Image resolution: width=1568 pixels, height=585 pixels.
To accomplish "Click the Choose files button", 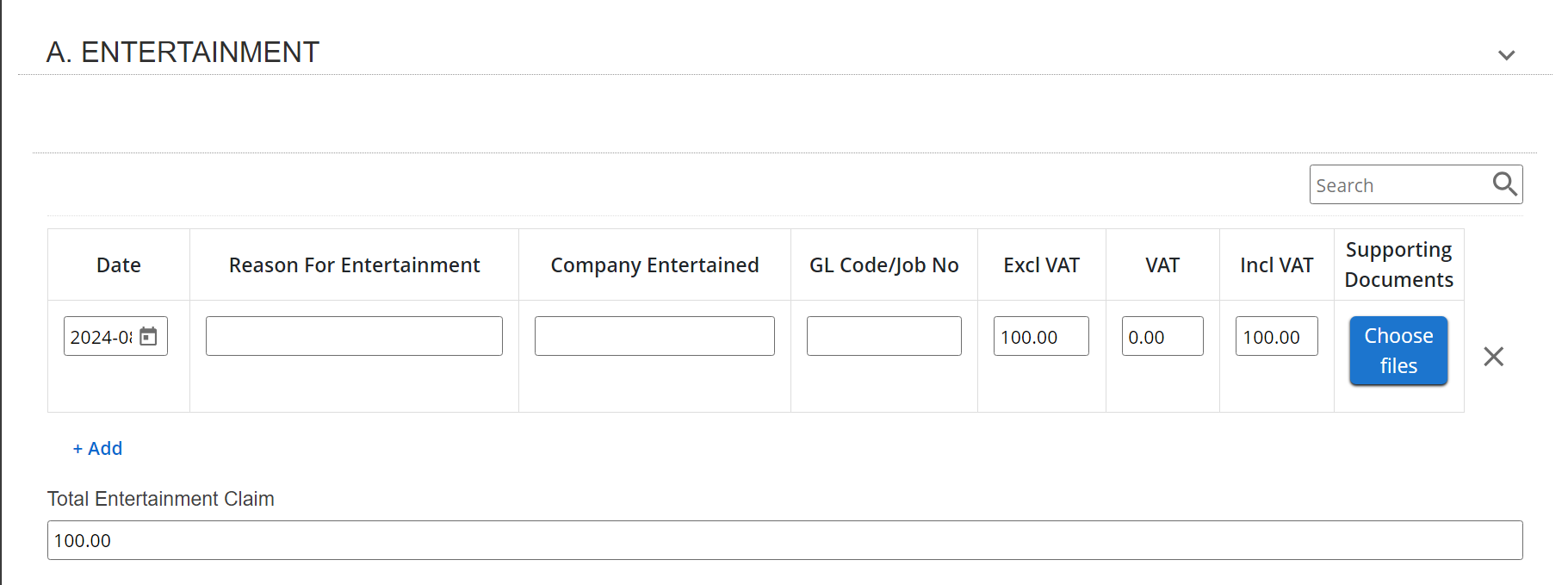I will tap(1398, 351).
